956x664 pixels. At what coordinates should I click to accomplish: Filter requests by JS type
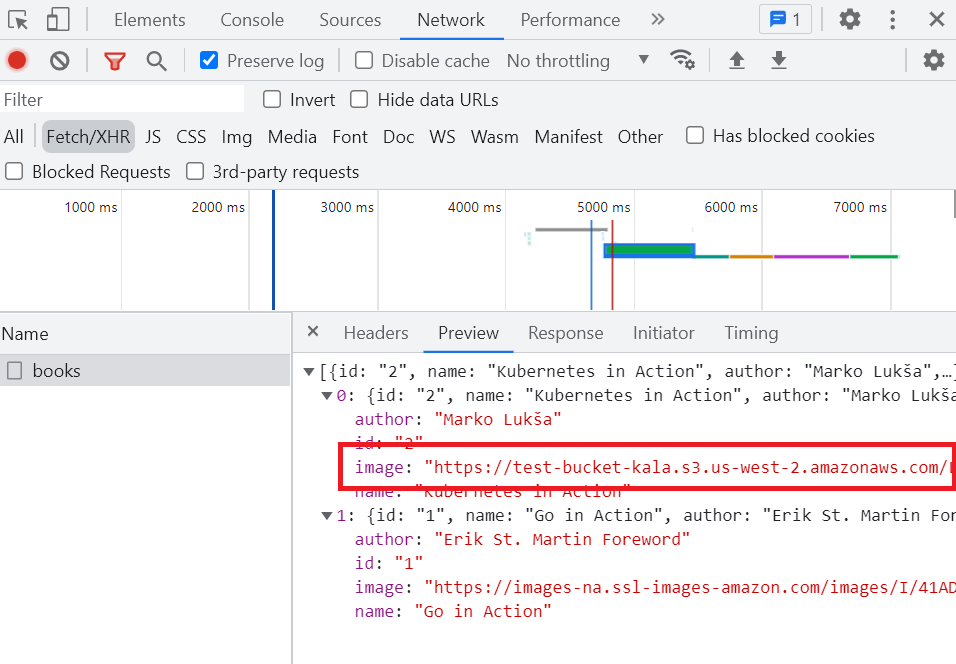153,137
